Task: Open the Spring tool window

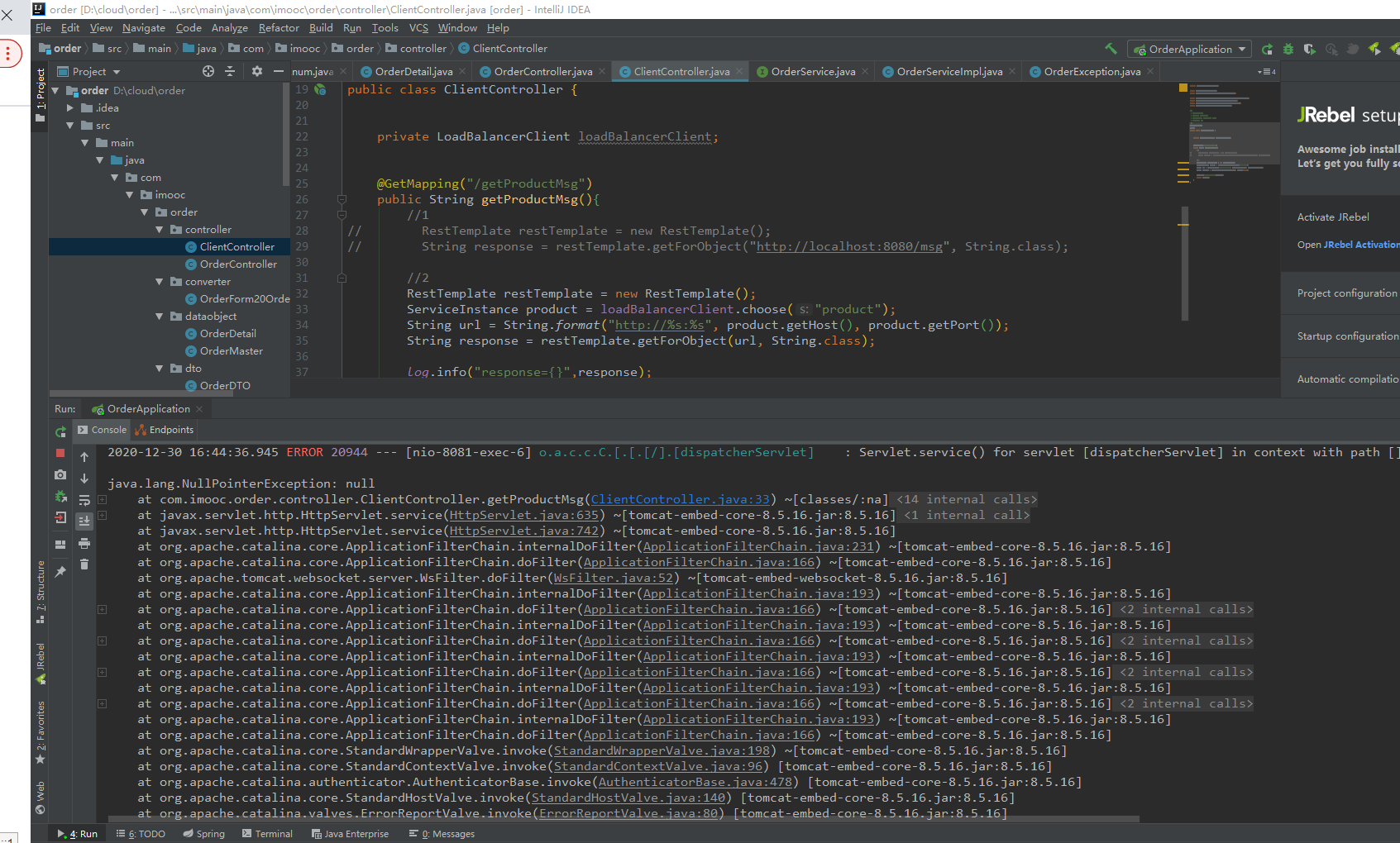Action: [203, 834]
